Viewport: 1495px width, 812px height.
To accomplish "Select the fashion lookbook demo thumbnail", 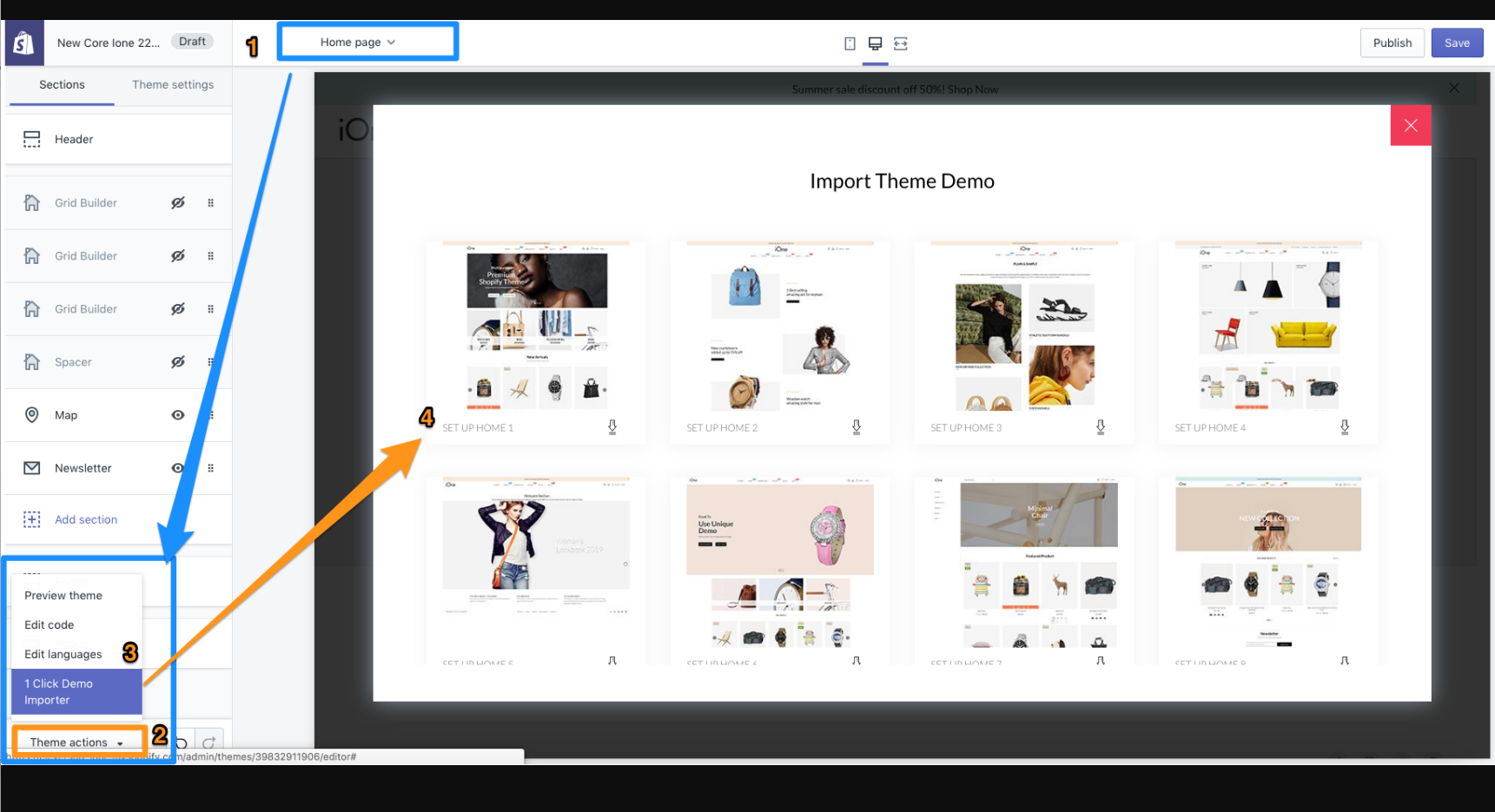I will pos(536,563).
